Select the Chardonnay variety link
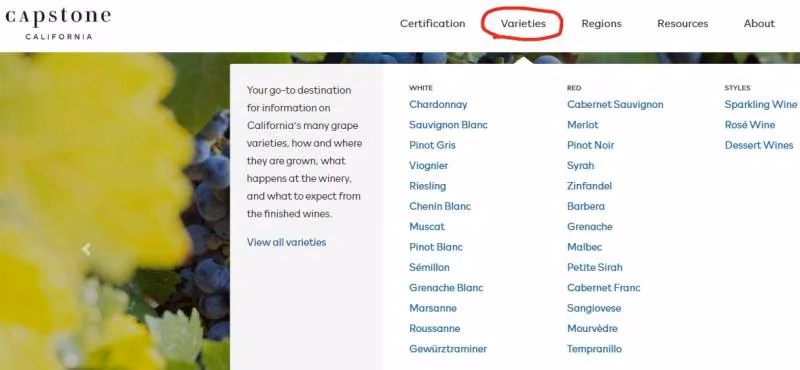The width and height of the screenshot is (800, 370). click(438, 105)
